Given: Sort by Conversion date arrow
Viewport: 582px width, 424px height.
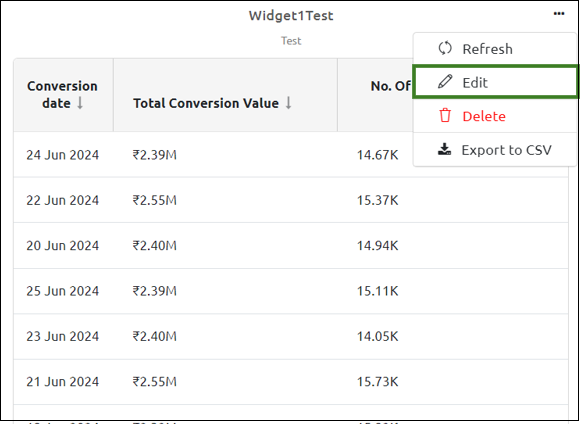Looking at the screenshot, I should (80, 103).
